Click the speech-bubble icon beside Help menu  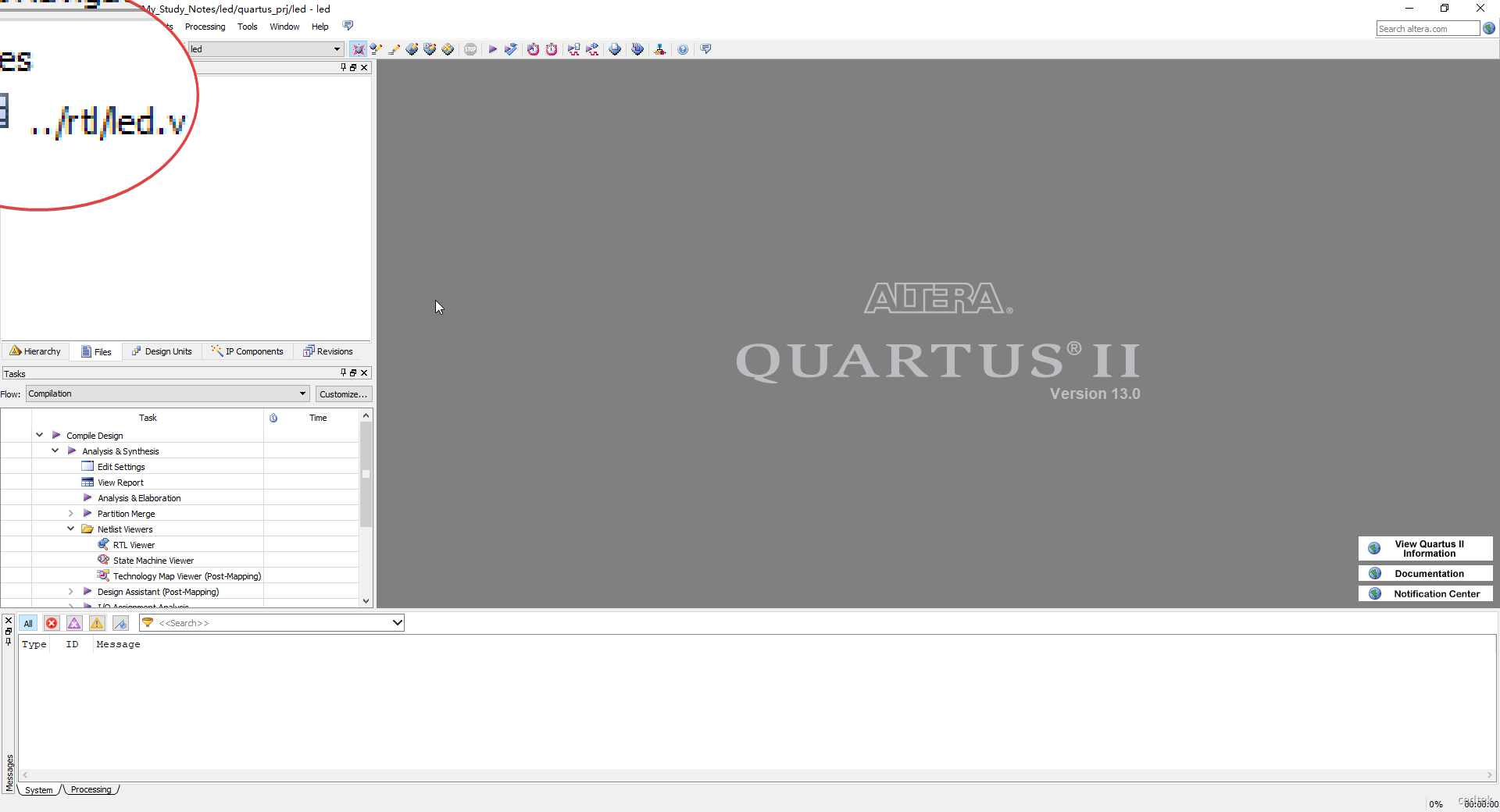tap(348, 26)
